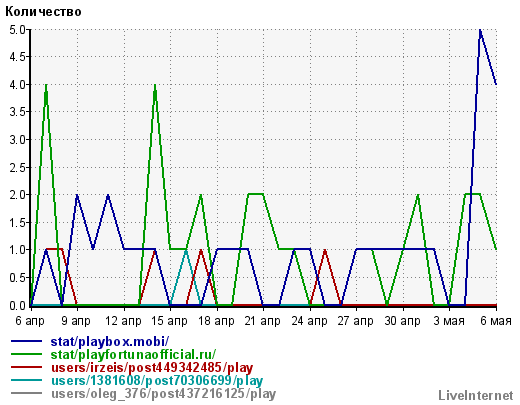Click the 6 апр date label
This screenshot has width=520, height=405.
[x=30, y=321]
